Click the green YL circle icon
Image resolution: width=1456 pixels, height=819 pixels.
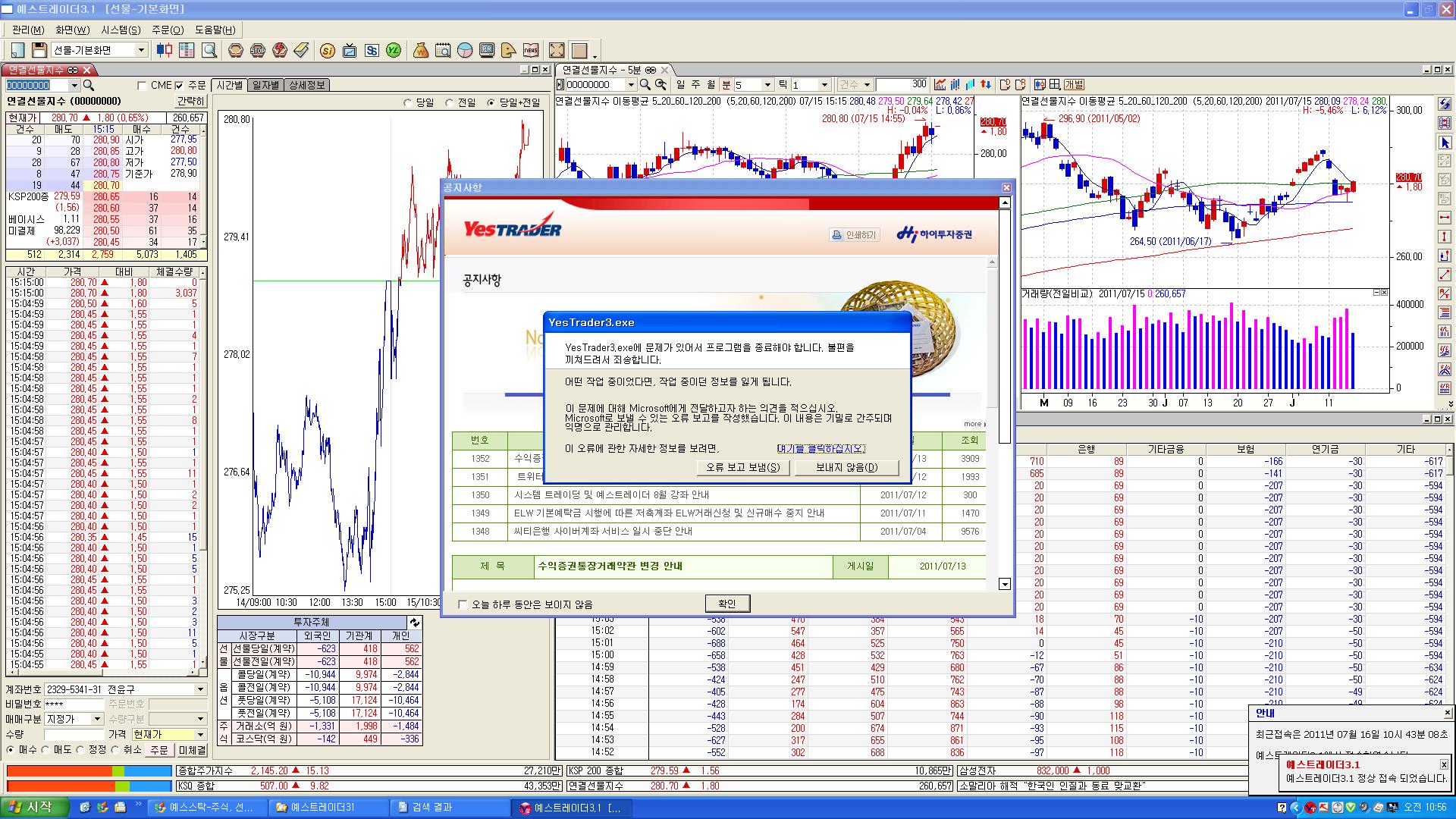[x=393, y=50]
